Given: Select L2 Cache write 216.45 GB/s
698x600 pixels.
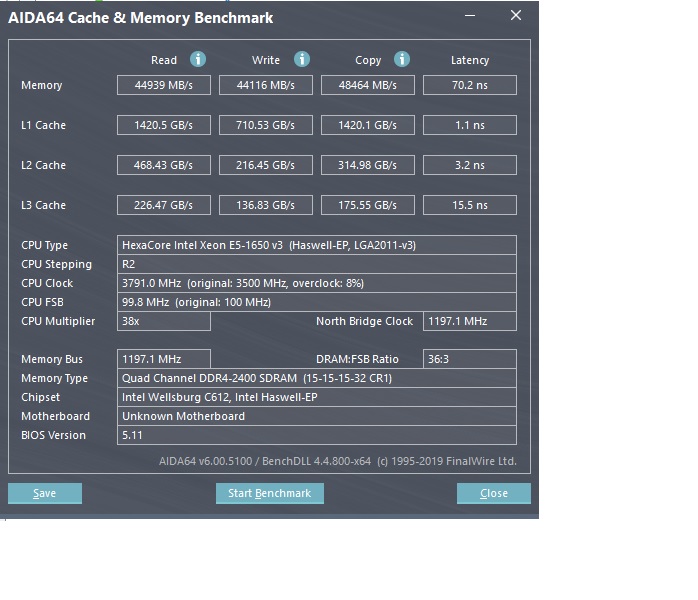Looking at the screenshot, I should [266, 165].
